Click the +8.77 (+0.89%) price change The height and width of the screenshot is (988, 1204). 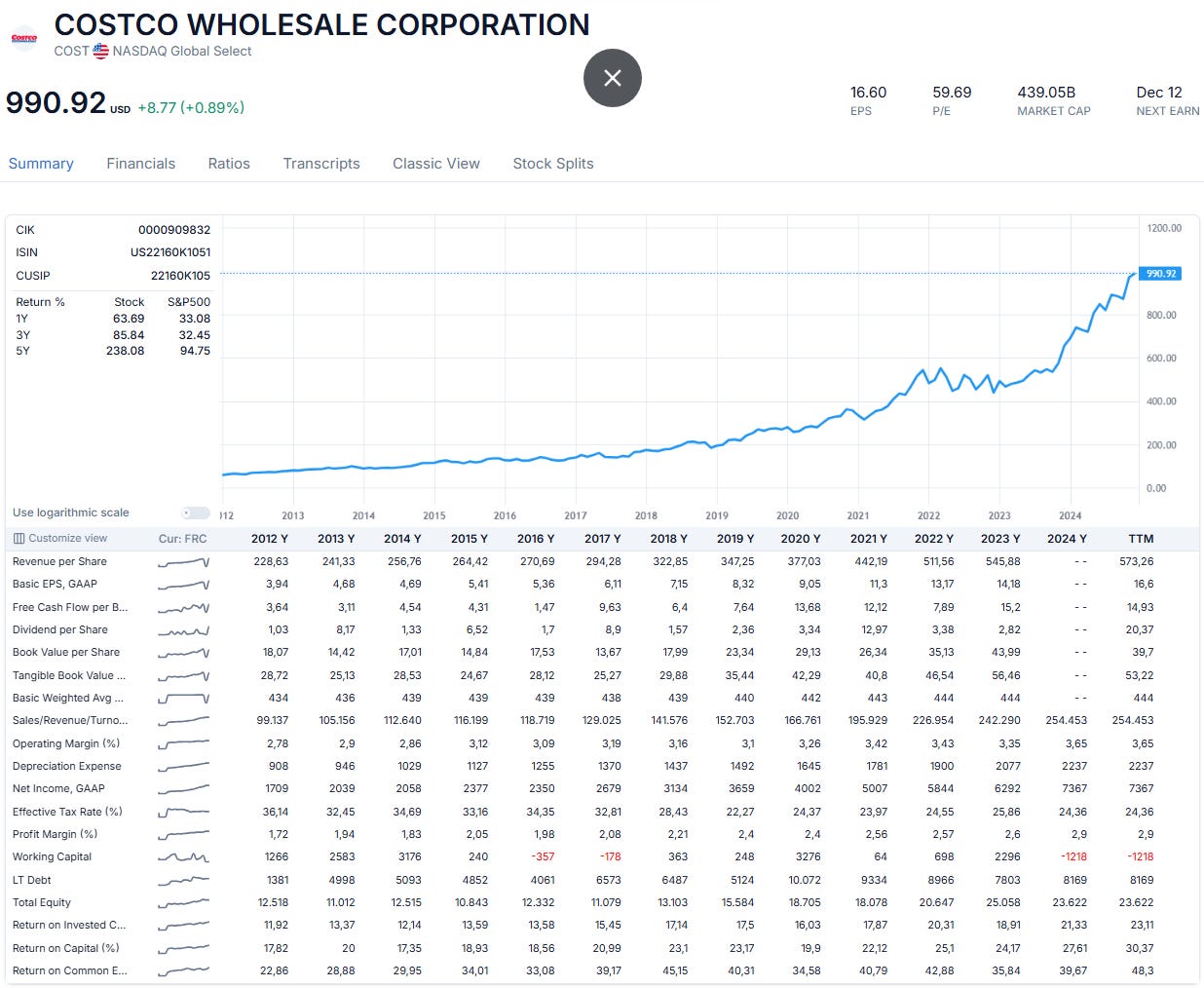click(x=191, y=108)
